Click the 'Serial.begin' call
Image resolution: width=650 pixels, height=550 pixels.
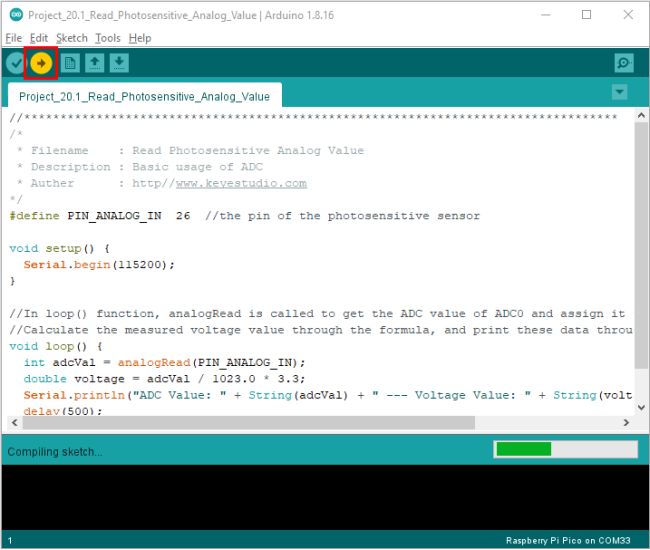click(x=67, y=265)
